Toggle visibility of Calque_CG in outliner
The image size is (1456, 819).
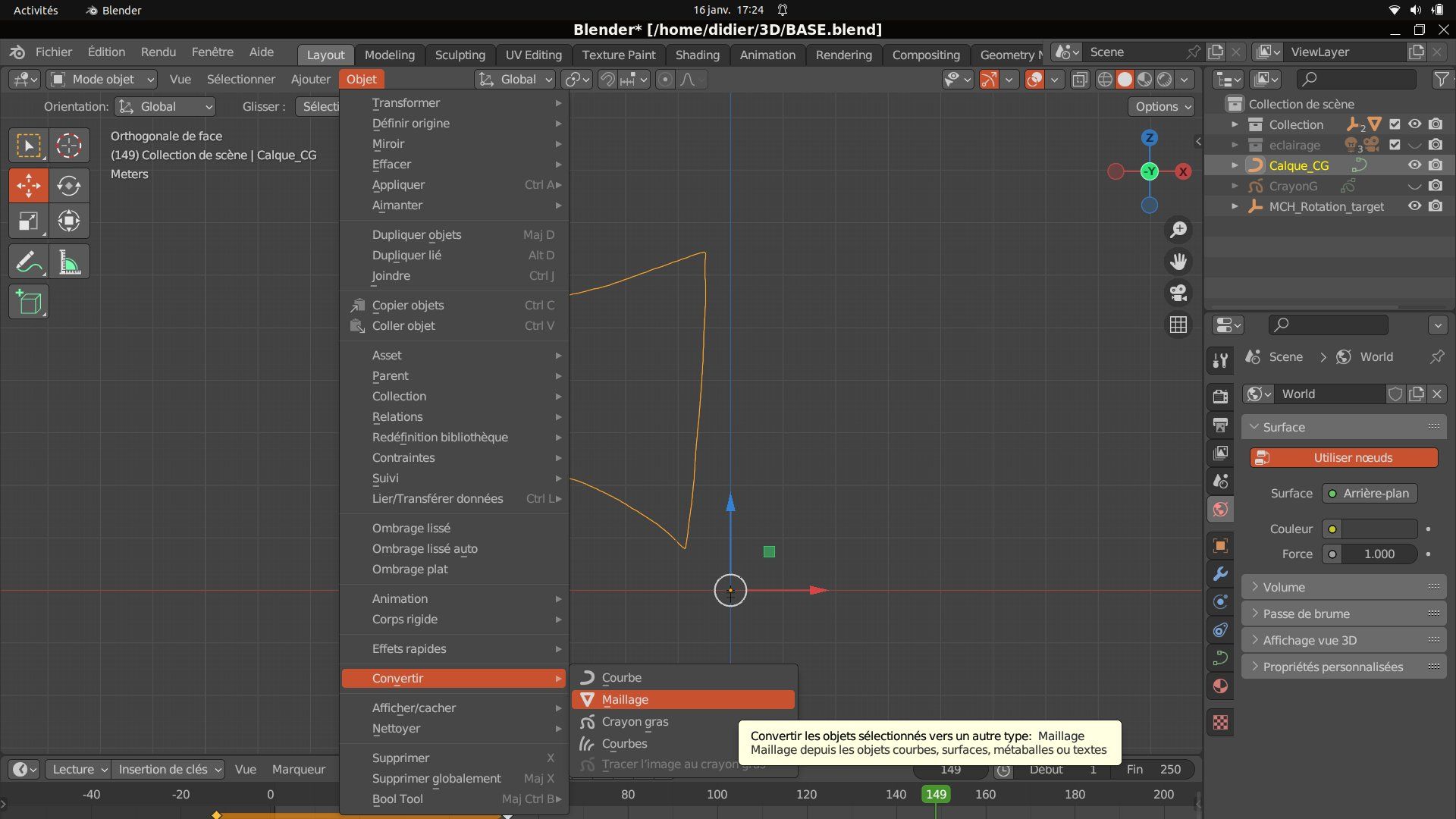(x=1415, y=165)
